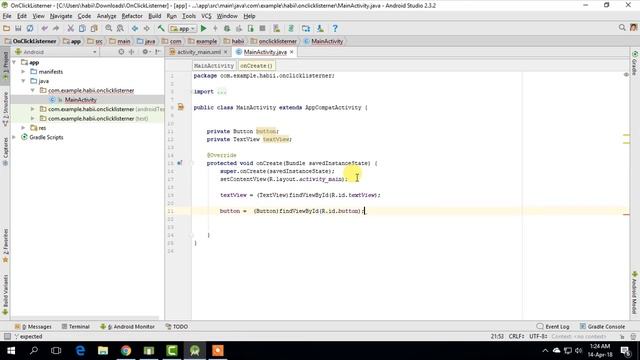Click the Redo arrow icon

pos(56,29)
